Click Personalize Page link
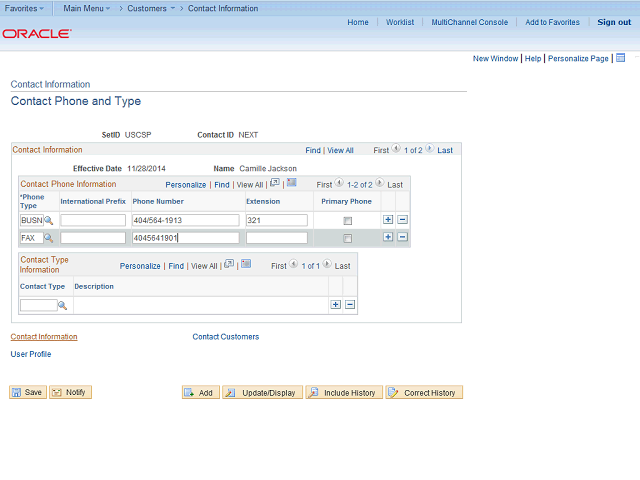Image resolution: width=640 pixels, height=480 pixels. tap(578, 59)
